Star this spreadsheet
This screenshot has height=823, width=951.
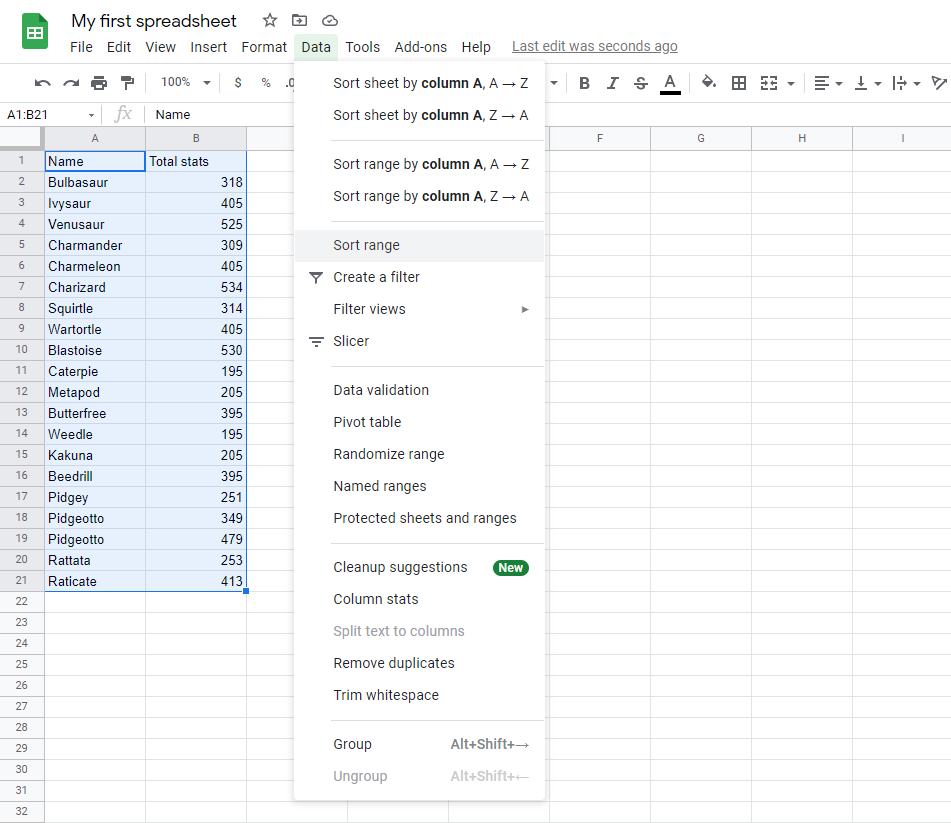(270, 20)
